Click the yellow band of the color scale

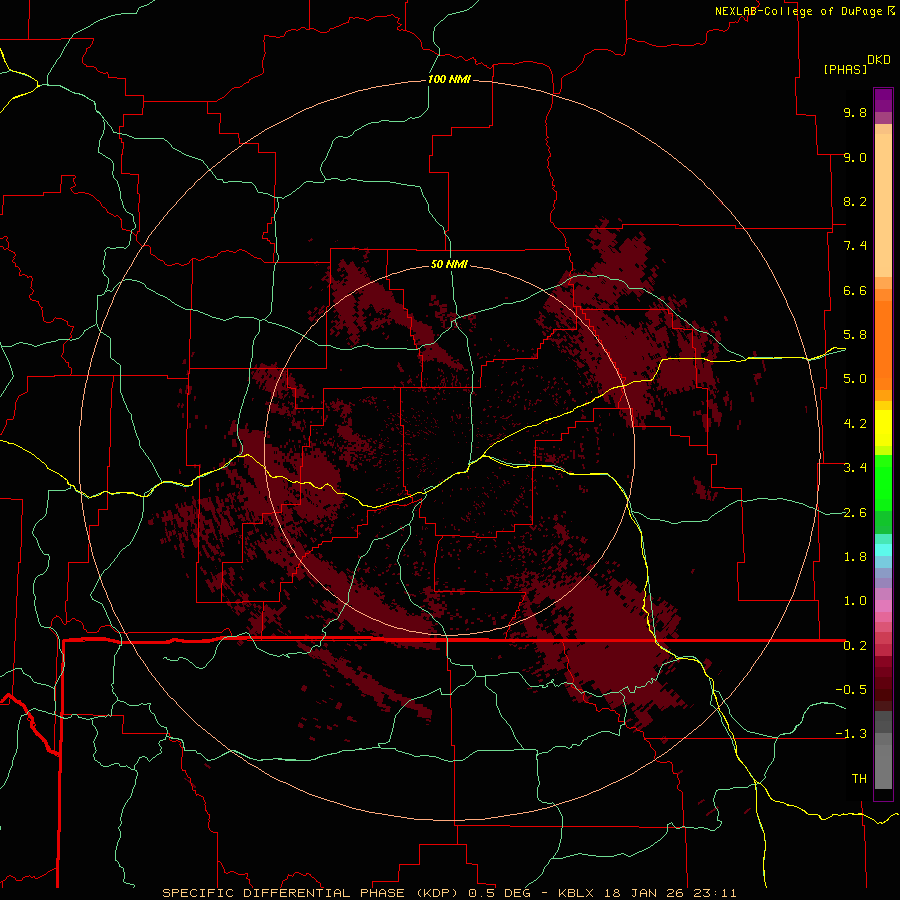click(883, 428)
